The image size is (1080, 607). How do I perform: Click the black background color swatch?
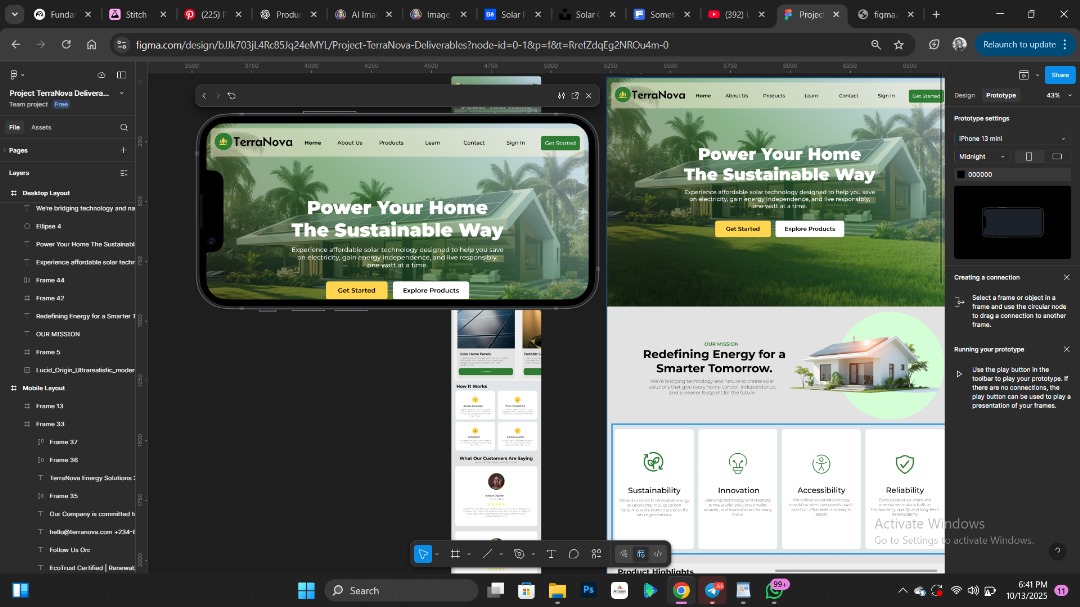pyautogui.click(x=961, y=175)
